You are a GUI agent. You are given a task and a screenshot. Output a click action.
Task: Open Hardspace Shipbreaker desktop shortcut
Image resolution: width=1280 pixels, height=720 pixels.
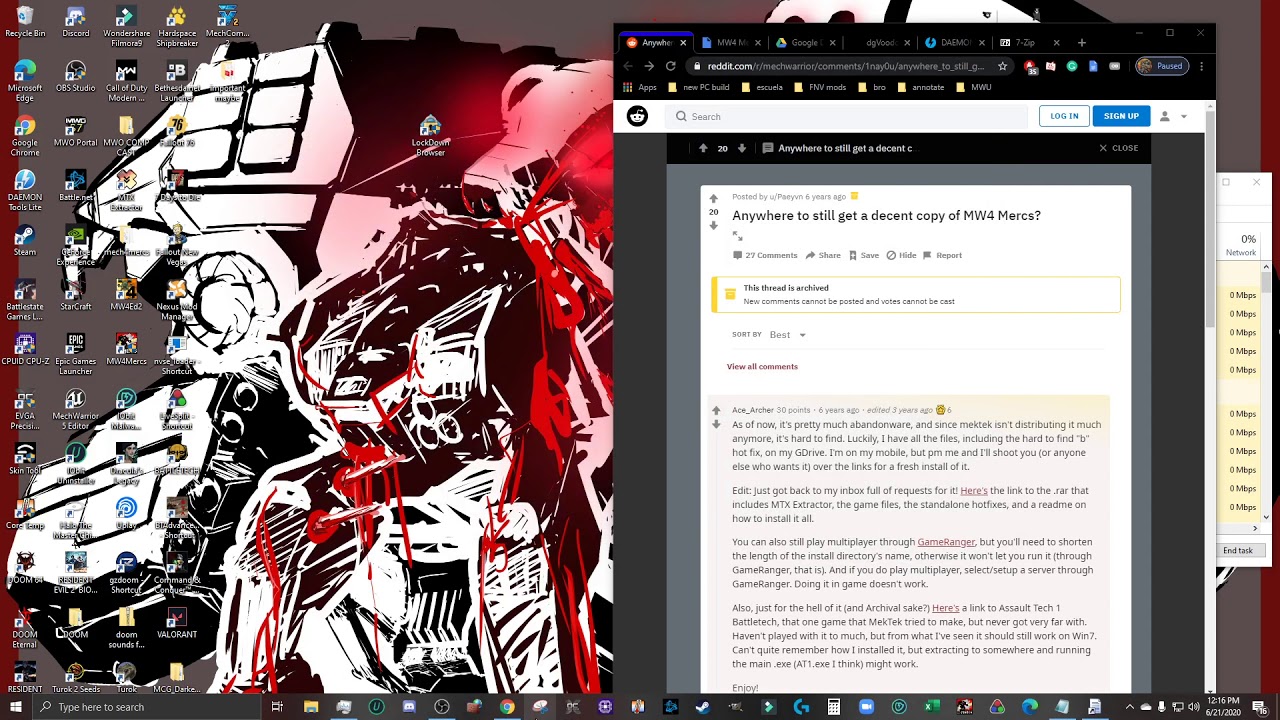pos(176,27)
